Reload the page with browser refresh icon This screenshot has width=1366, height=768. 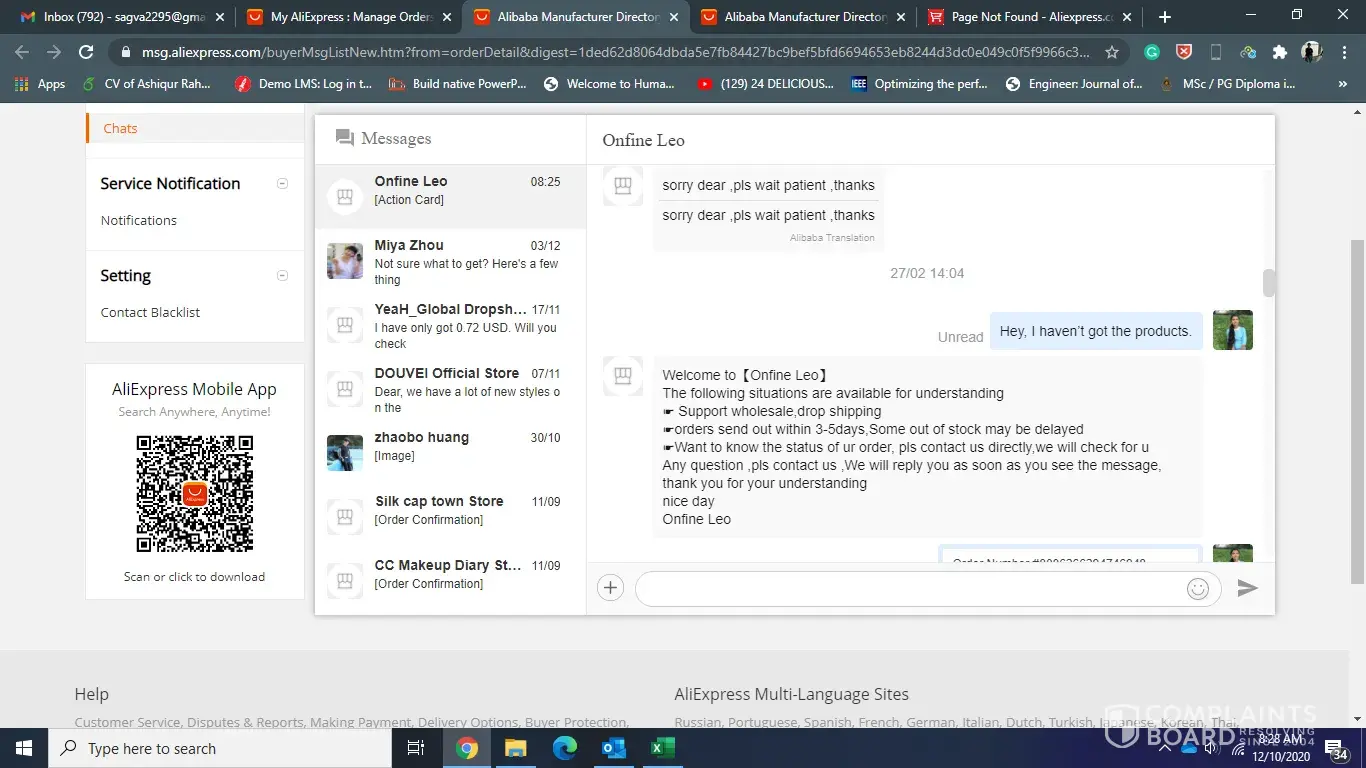(x=86, y=52)
